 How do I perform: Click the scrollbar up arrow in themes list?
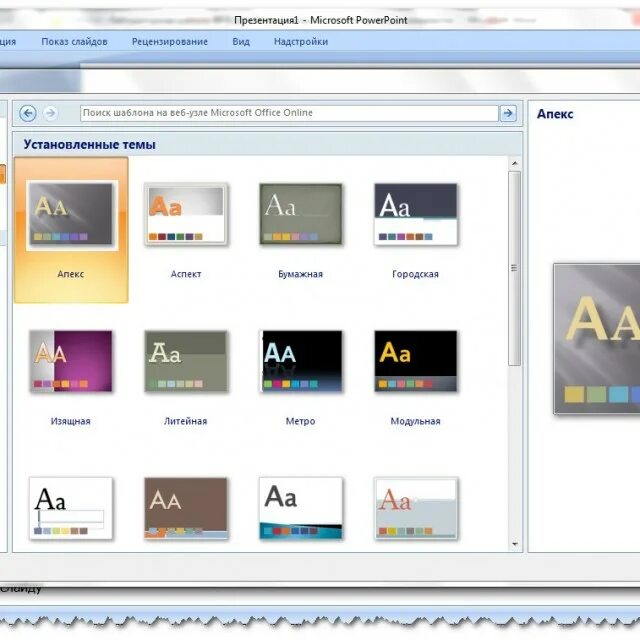coord(515,163)
